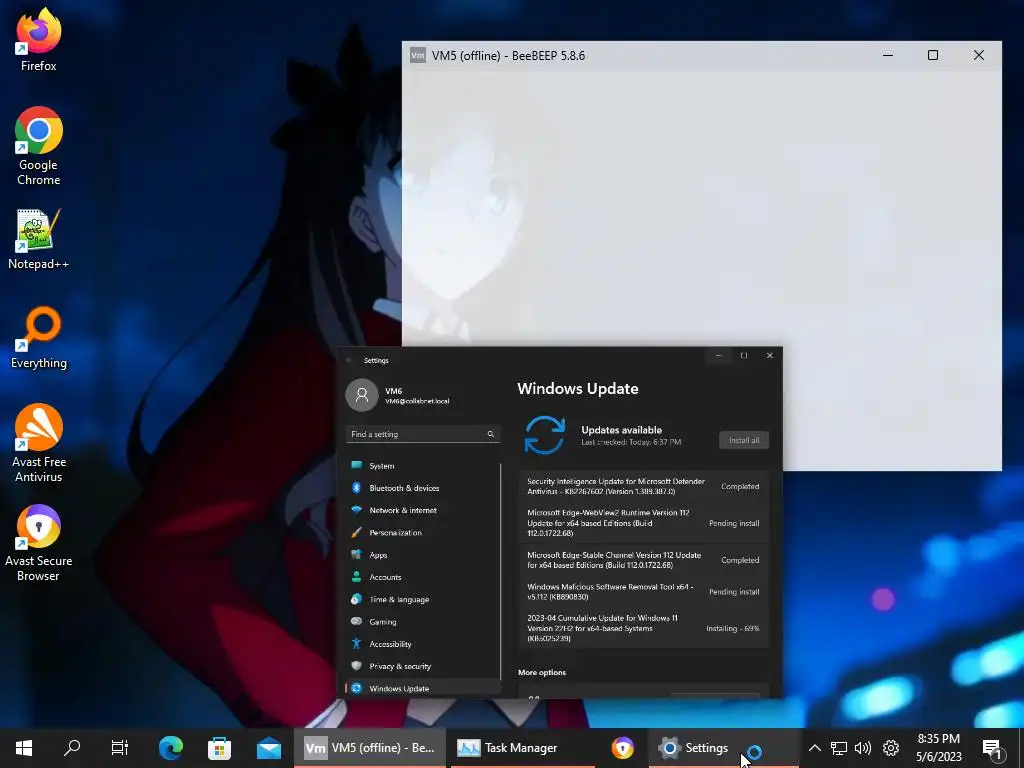This screenshot has width=1024, height=768.
Task: Show hidden system tray icons
Action: pyautogui.click(x=814, y=748)
